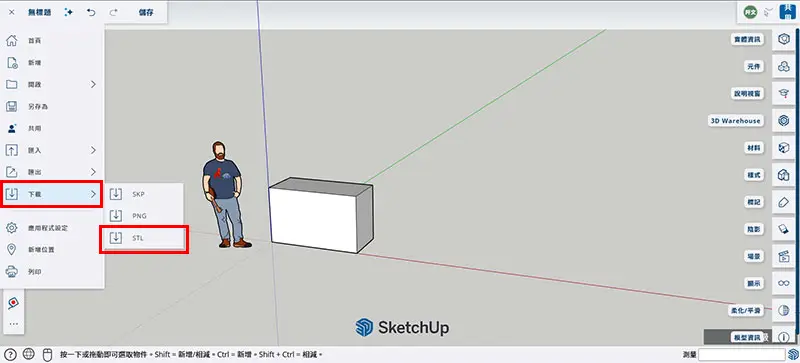
Task: Click the mouse icon in status bar
Action: tap(47, 354)
